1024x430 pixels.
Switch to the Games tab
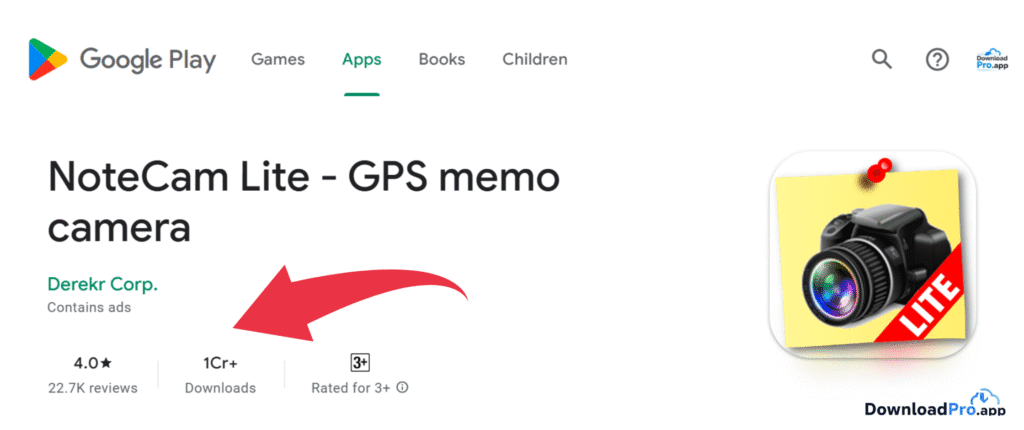click(278, 59)
